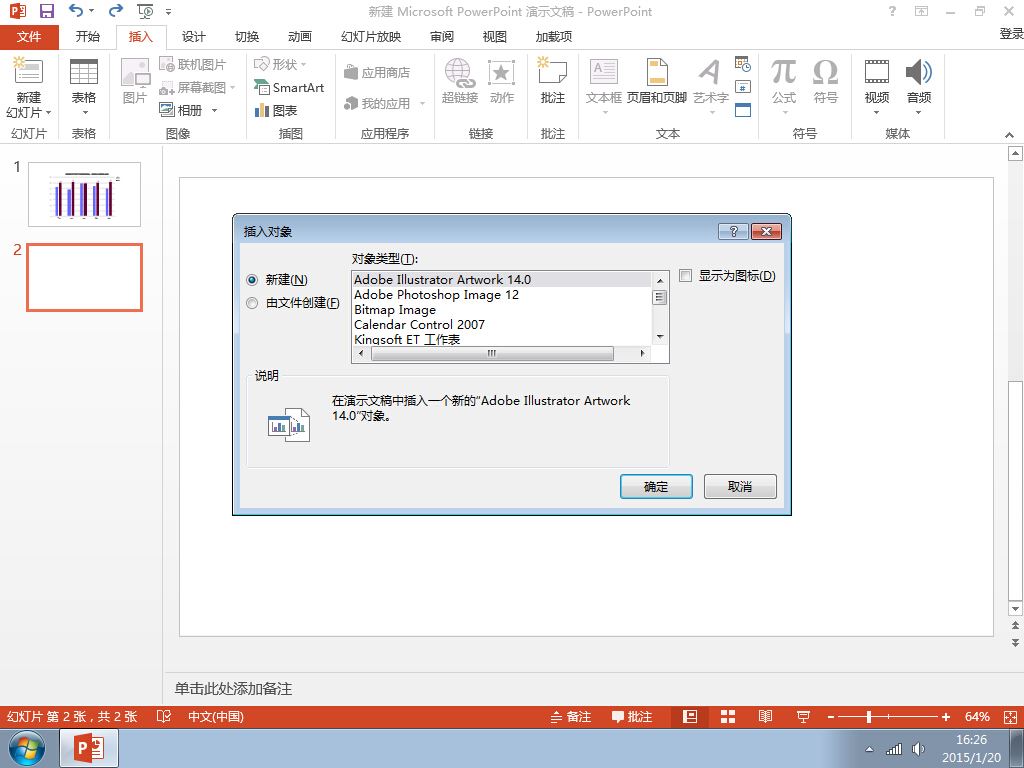Click Slide Number icon in text group
Viewport: 1024px width, 768px height.
coord(743,87)
